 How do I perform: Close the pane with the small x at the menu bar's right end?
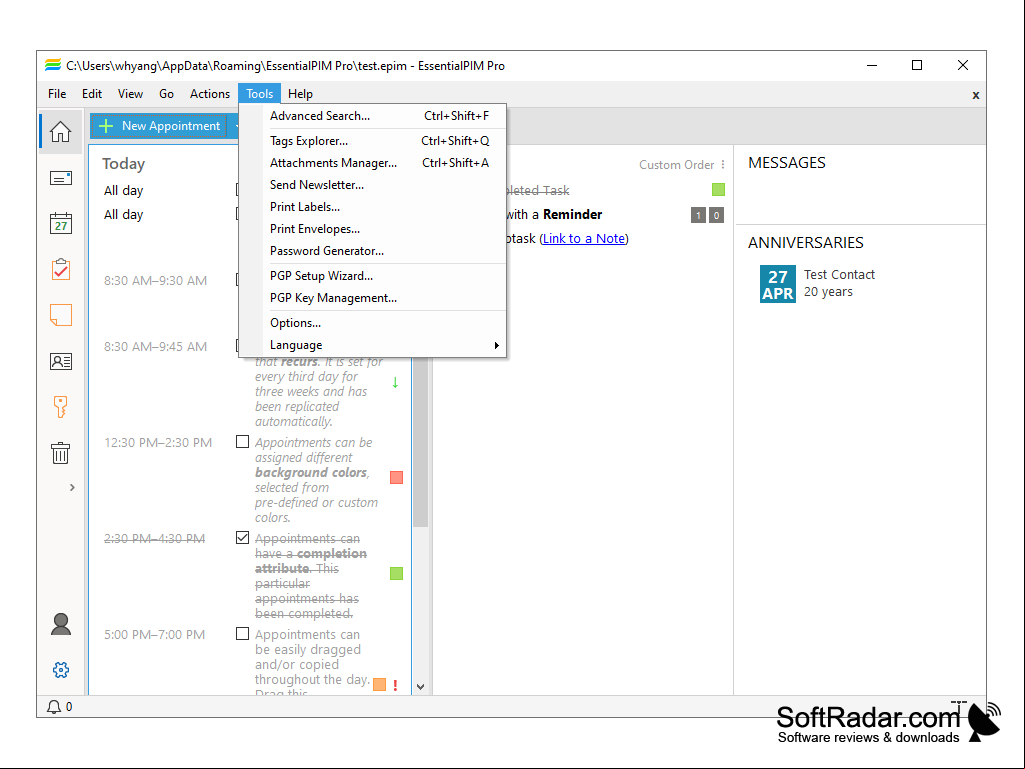tap(975, 95)
